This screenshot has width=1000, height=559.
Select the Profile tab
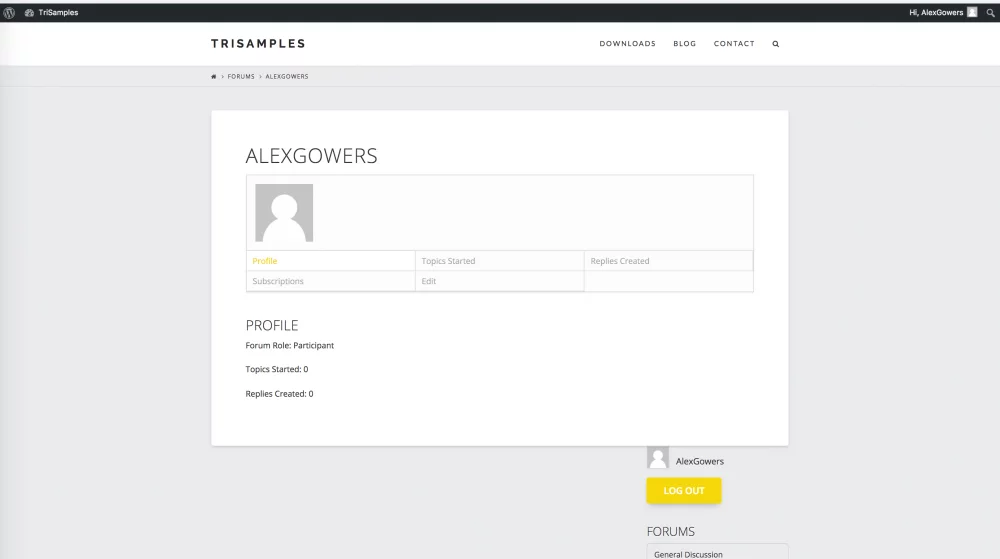point(265,261)
